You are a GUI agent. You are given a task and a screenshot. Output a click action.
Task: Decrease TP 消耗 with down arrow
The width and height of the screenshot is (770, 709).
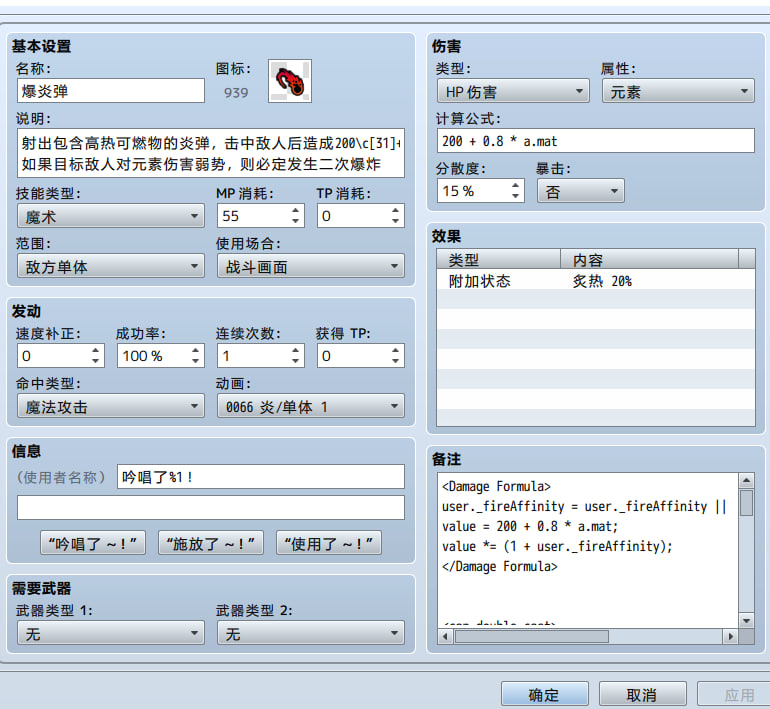(x=396, y=221)
